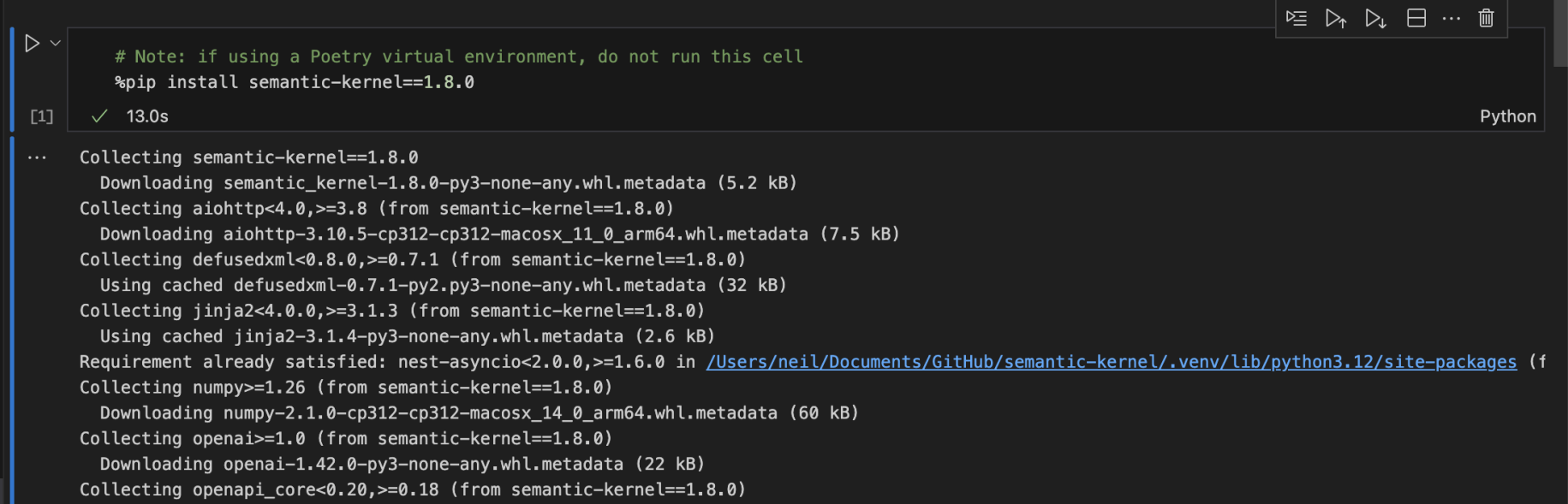Click the Run by Line icon
Viewport: 1568px width, 504px height.
(x=1297, y=18)
